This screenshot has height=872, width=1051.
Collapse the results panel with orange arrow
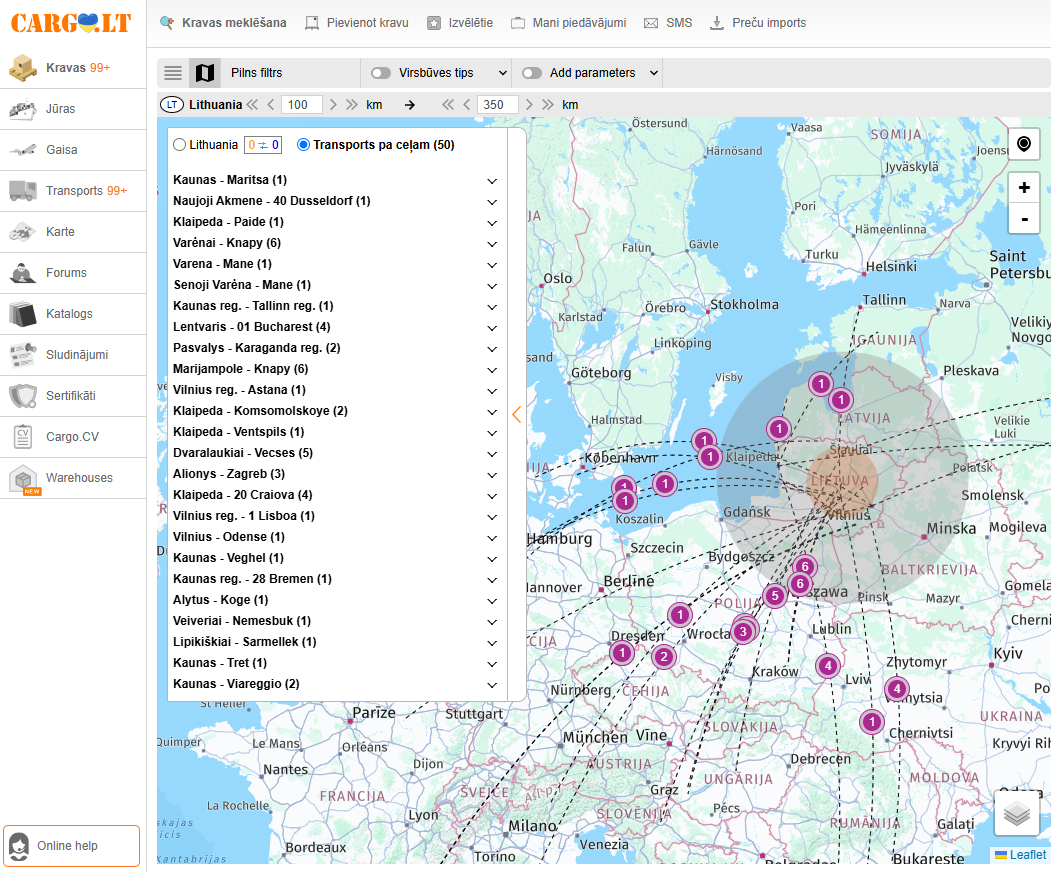516,414
